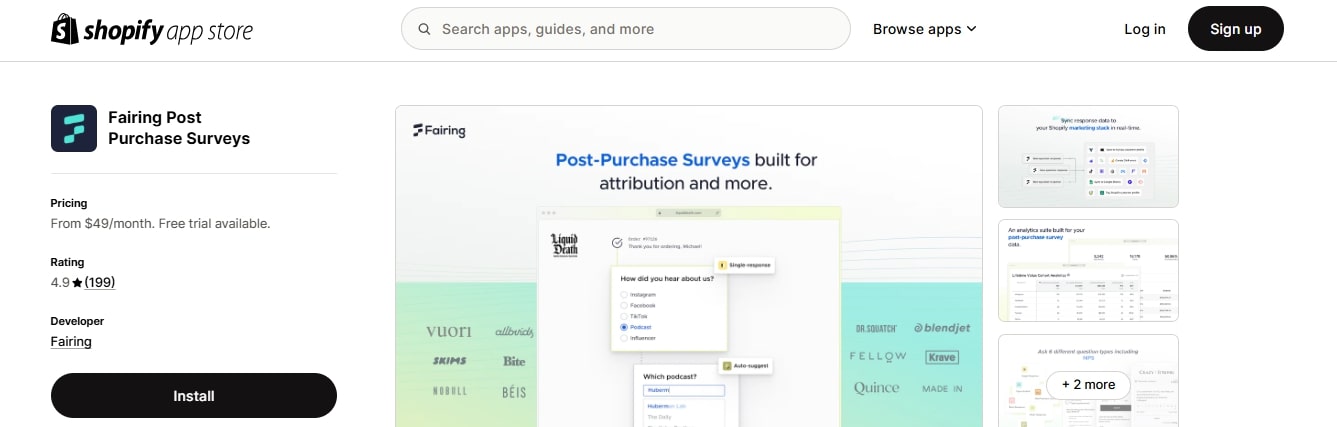Click the allbirds brand logo
This screenshot has width=1337, height=427.
tap(514, 331)
